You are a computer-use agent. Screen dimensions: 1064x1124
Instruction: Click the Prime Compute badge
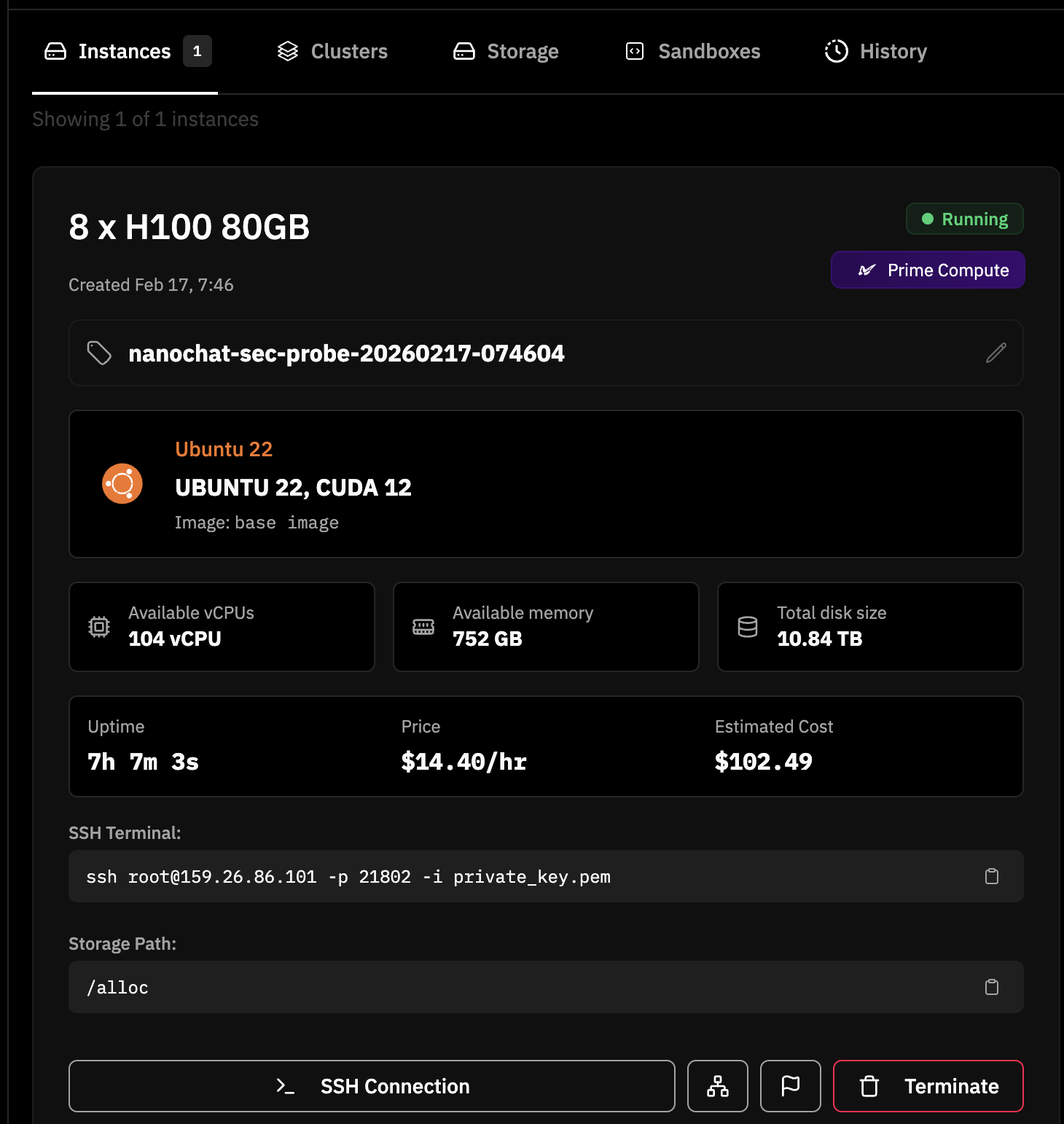[928, 270]
